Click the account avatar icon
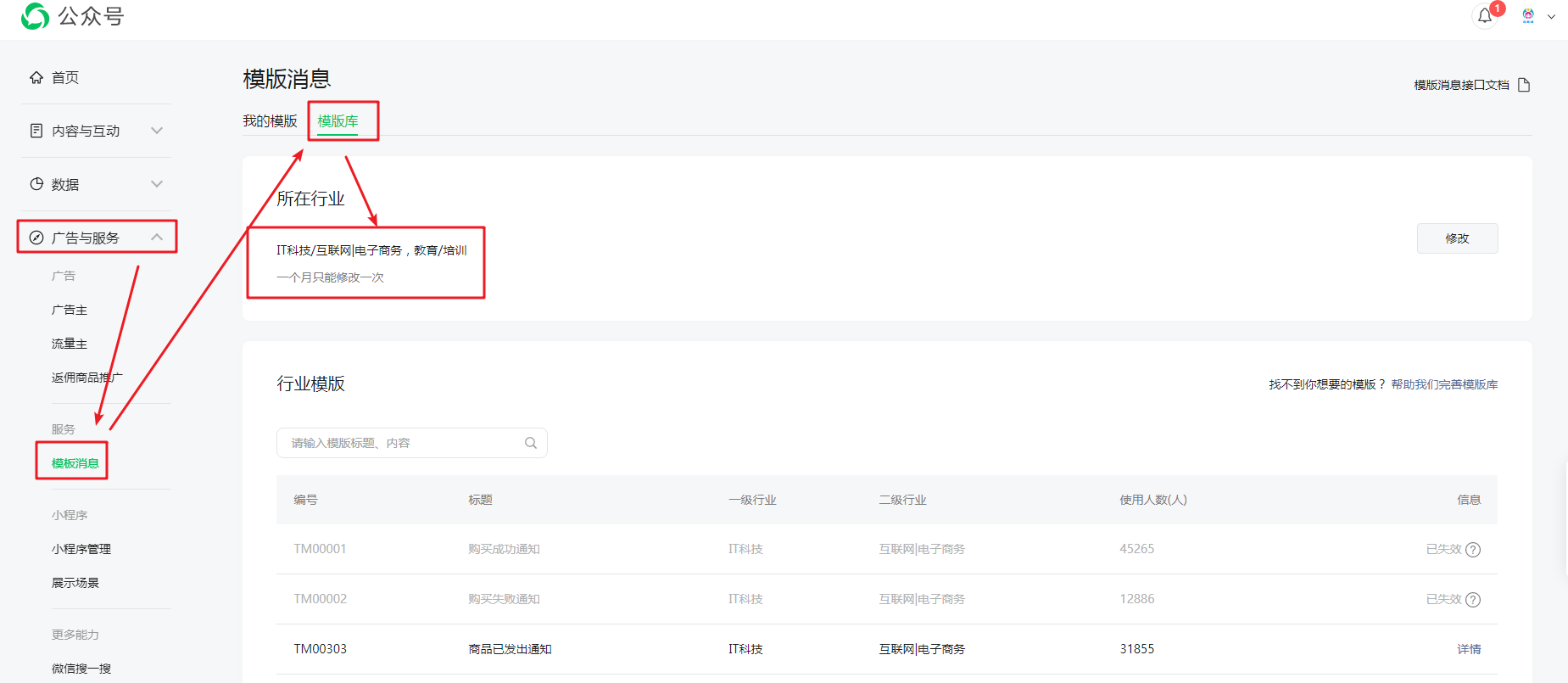The height and width of the screenshot is (683, 1568). tap(1528, 16)
